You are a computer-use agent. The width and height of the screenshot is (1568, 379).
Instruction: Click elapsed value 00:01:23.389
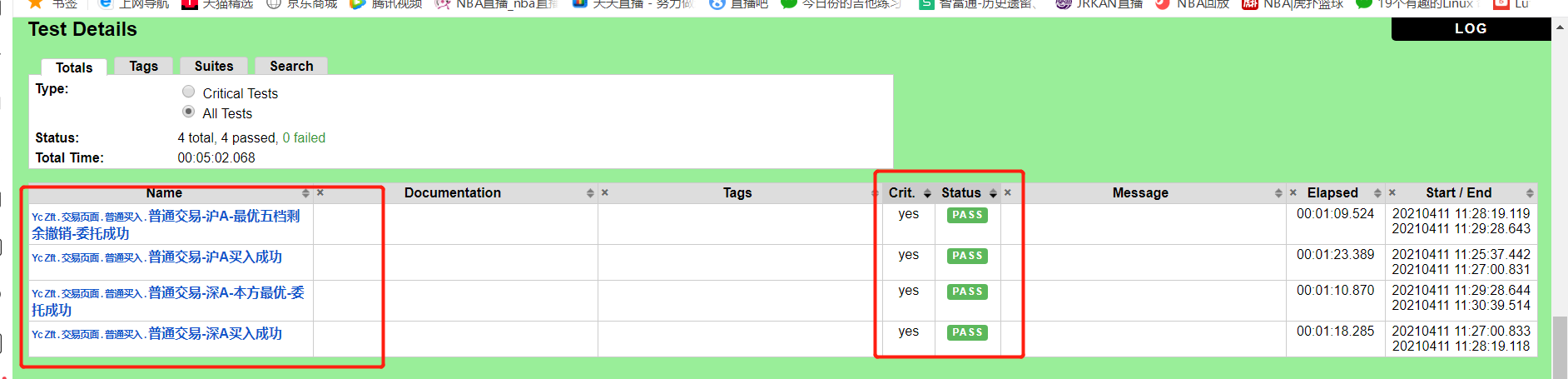[x=1335, y=255]
